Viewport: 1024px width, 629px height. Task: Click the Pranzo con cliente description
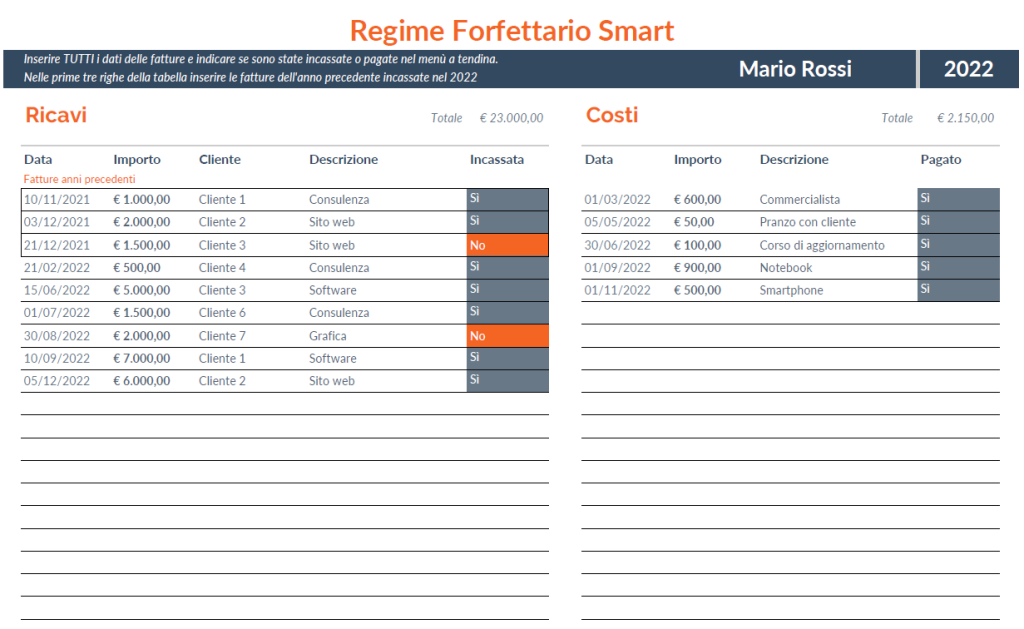click(807, 222)
